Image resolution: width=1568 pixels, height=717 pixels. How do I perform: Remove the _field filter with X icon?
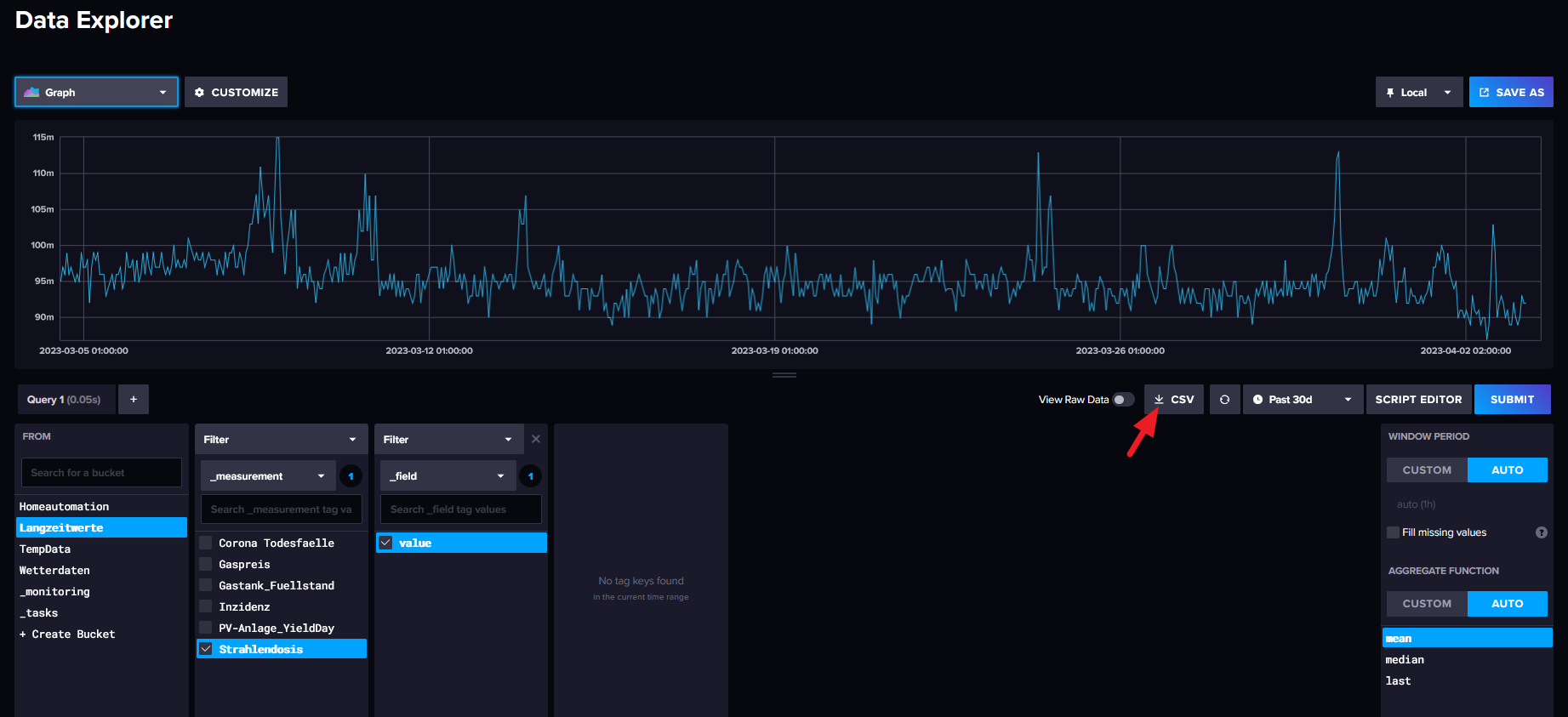[536, 439]
